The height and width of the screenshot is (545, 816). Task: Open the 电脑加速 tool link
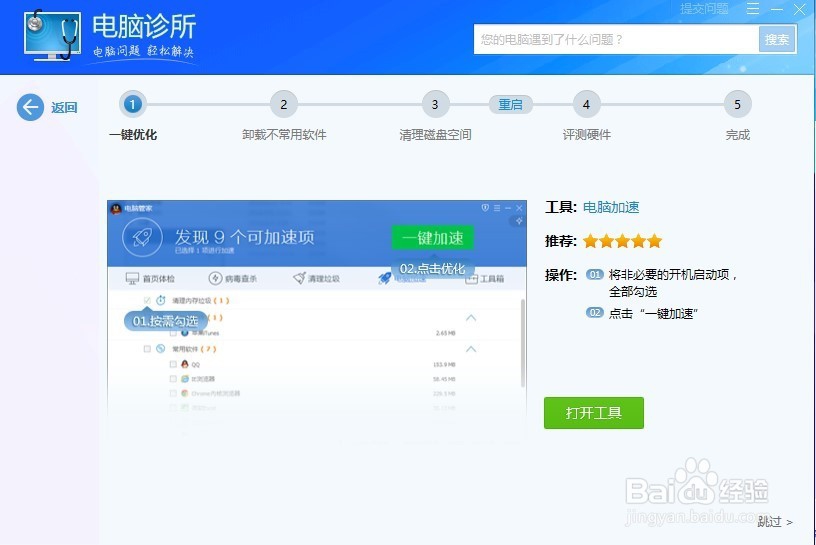tap(611, 207)
